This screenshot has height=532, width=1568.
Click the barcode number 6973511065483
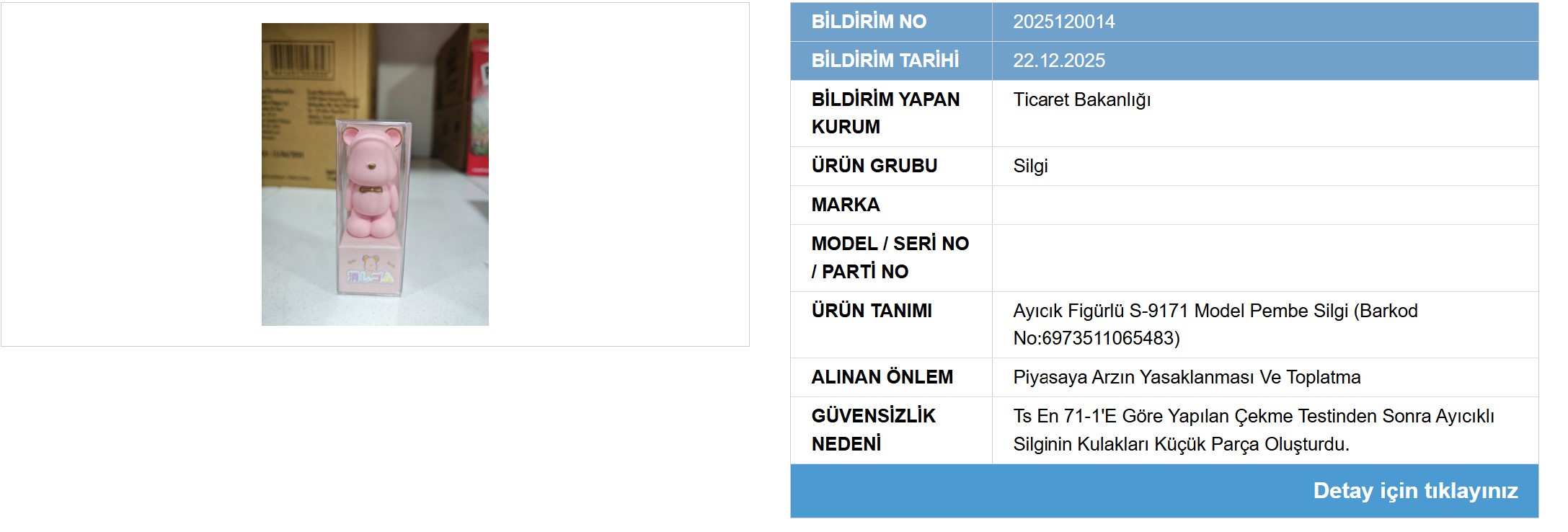tap(1125, 339)
